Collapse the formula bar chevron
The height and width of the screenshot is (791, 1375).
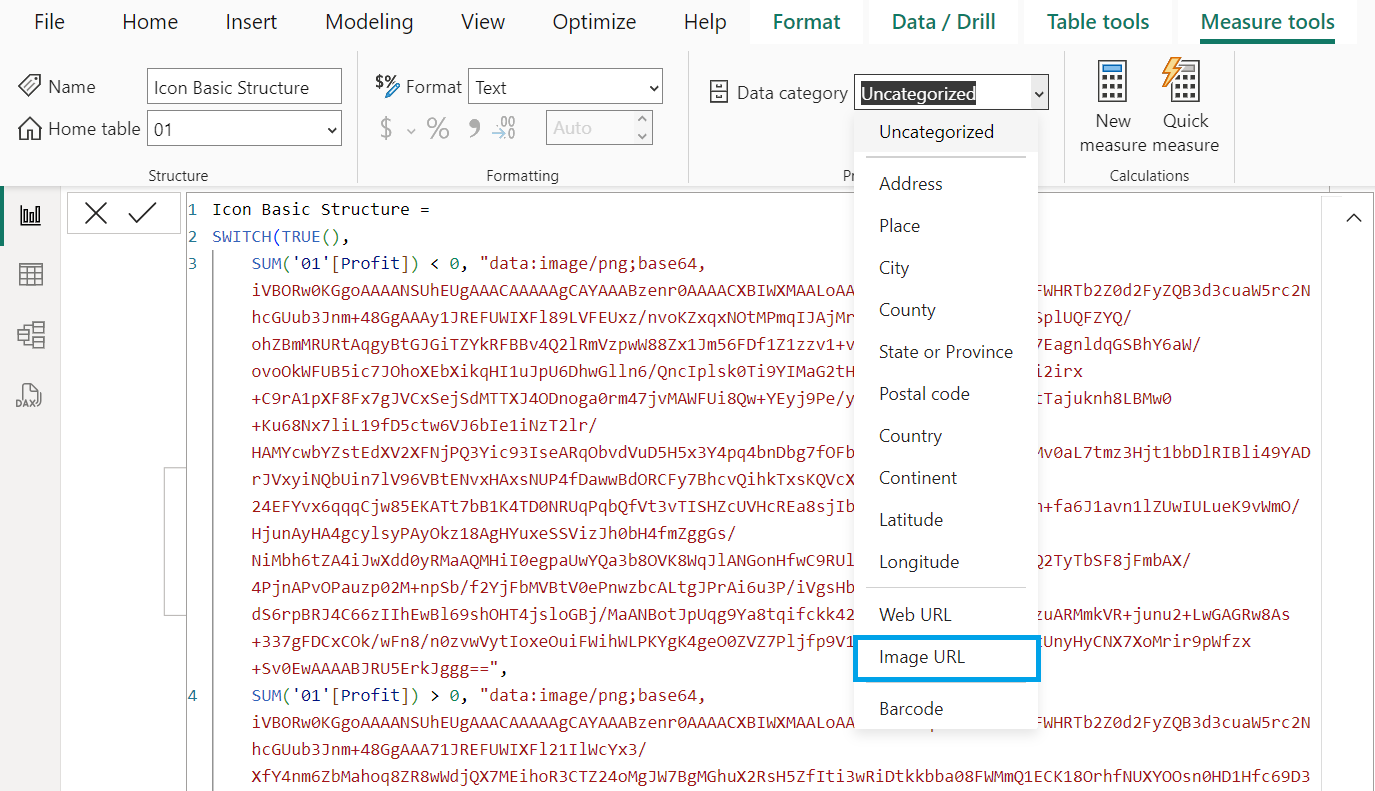coord(1354,218)
